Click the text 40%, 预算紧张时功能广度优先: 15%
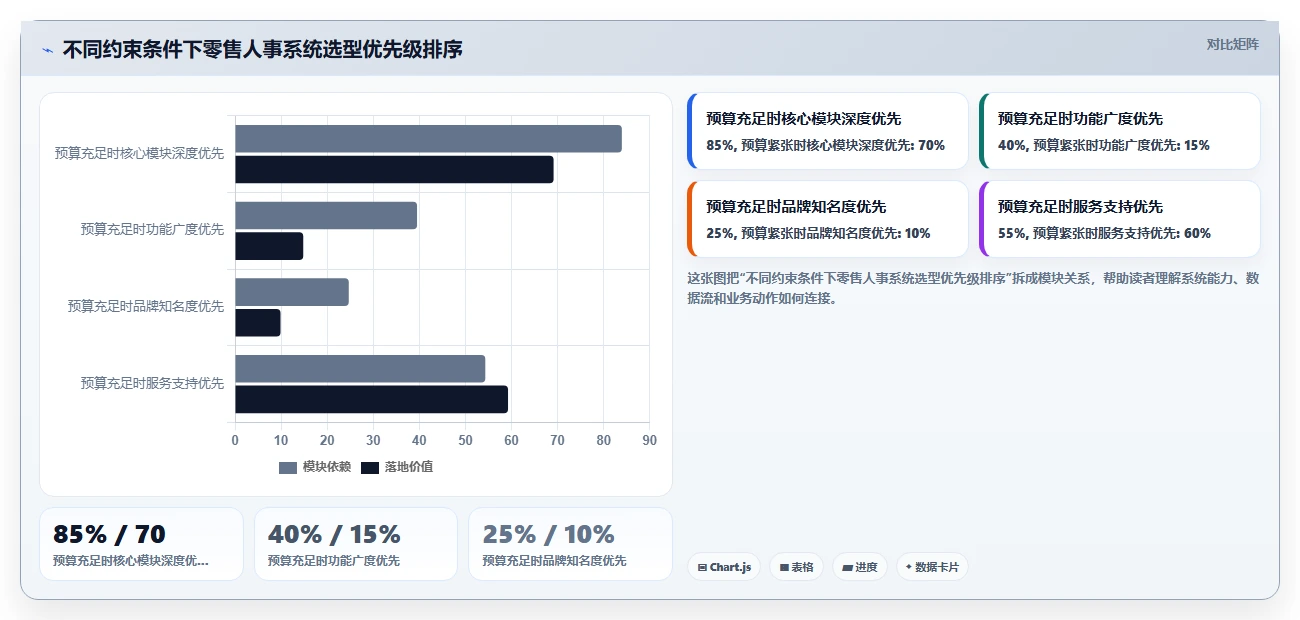 coord(1103,145)
